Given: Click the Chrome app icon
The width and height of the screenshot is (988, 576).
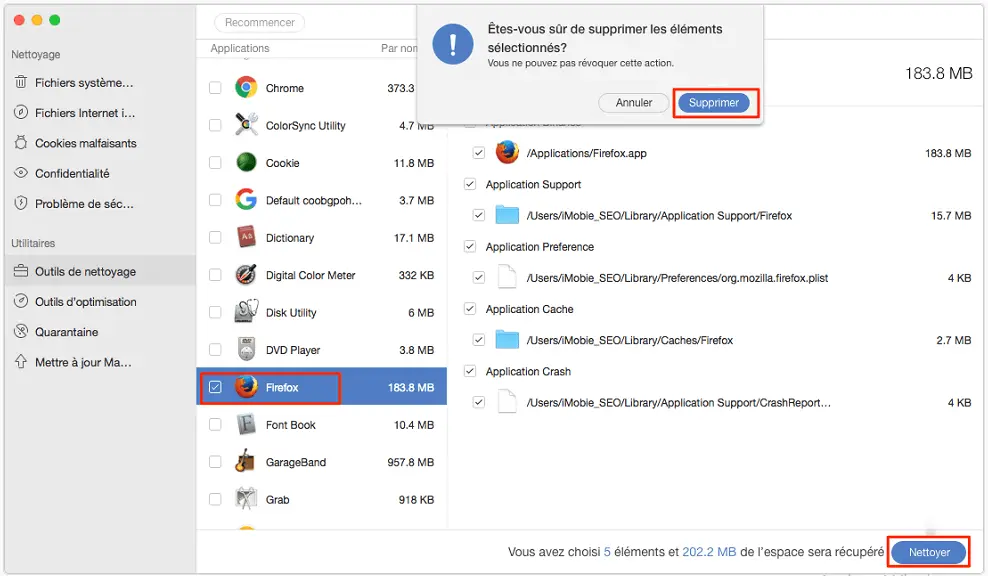Looking at the screenshot, I should click(246, 88).
